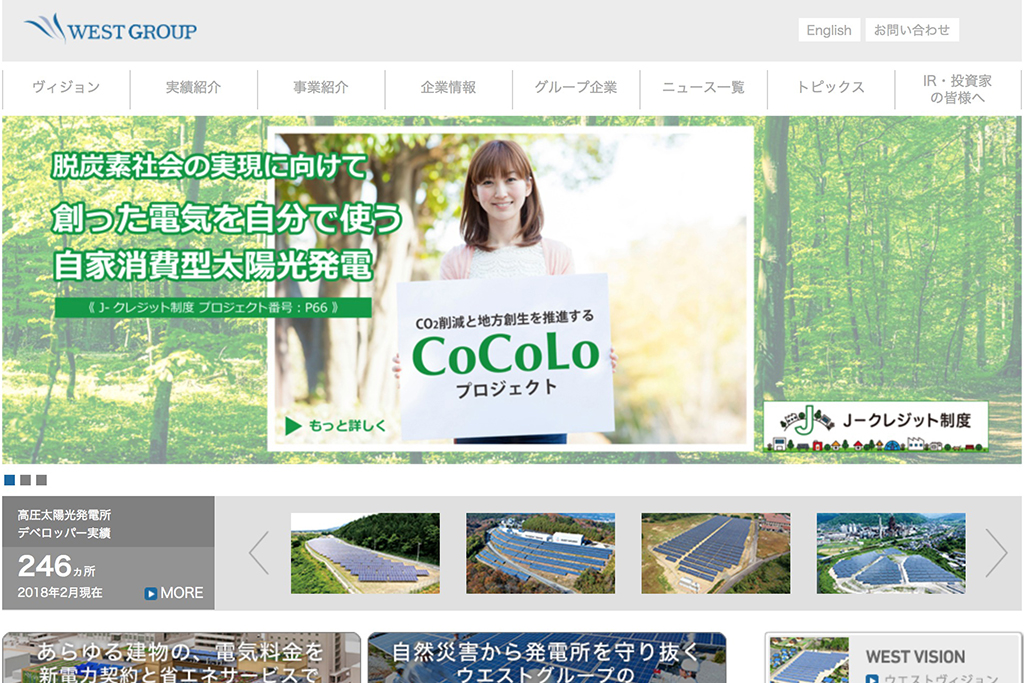This screenshot has height=683, width=1024.
Task: Open second solar plant thumbnail with building
Action: point(540,553)
